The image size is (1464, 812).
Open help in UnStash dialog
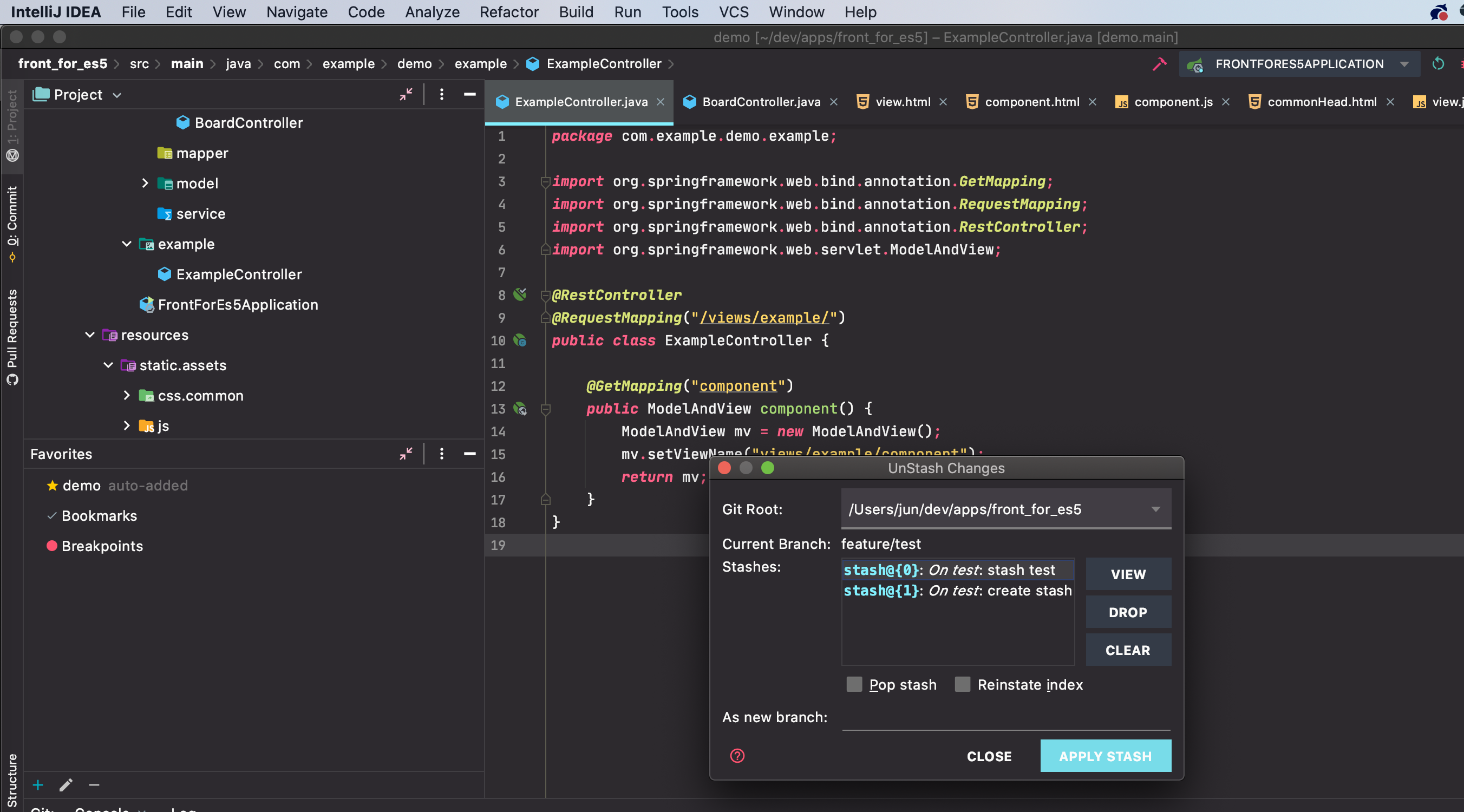pos(737,755)
